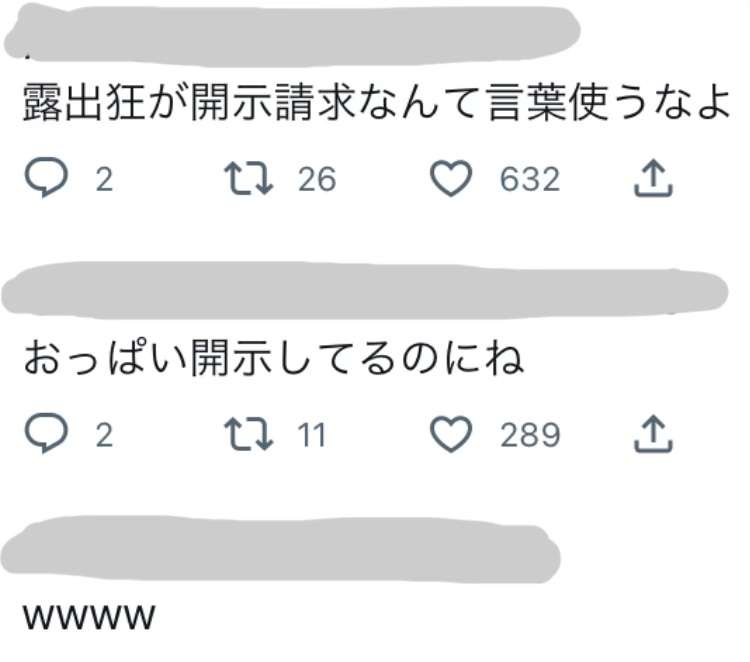Open redacted author name above おっぱい tweet
Viewport: 750px width, 662px height.
click(x=364, y=290)
